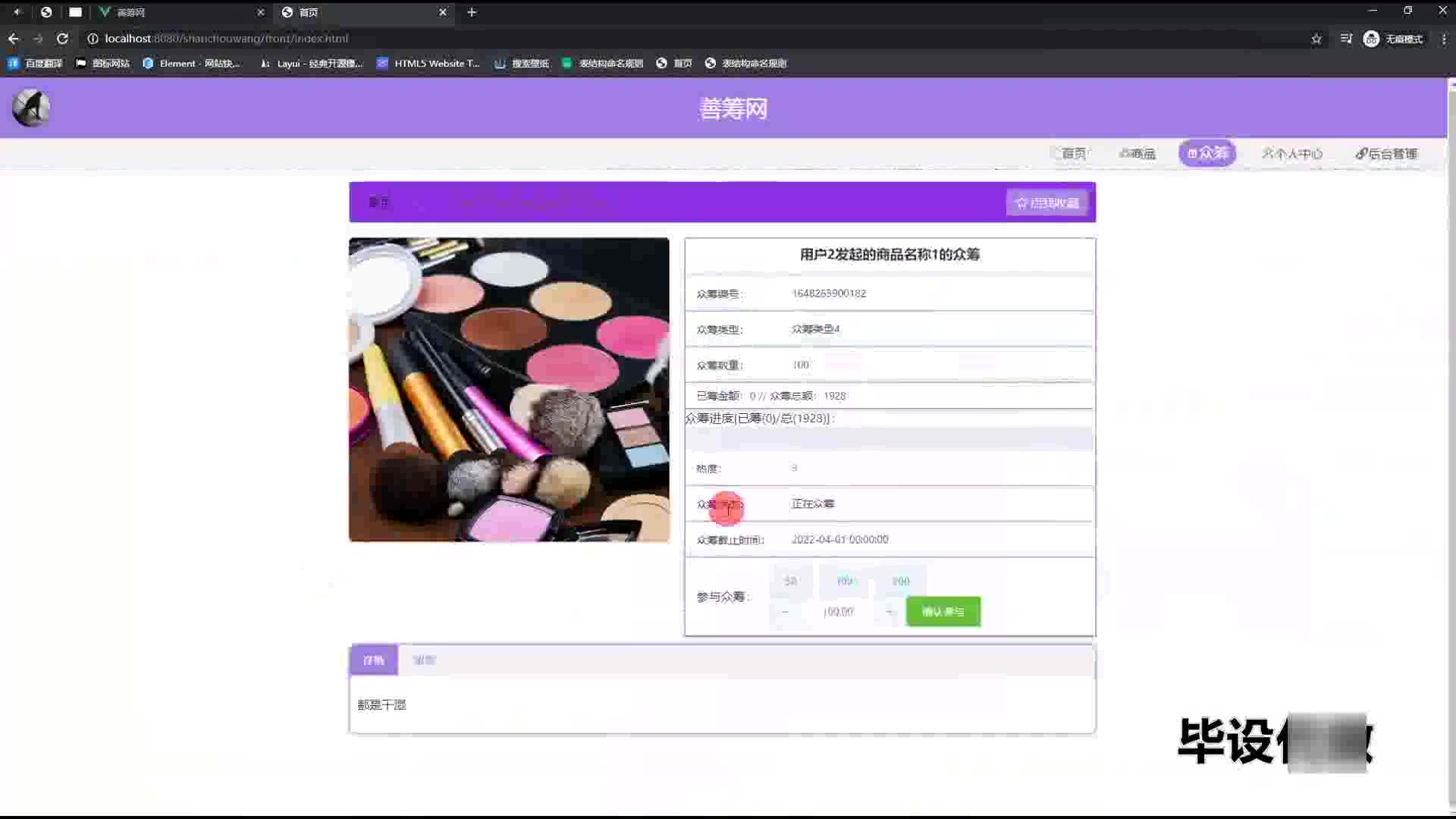Open the Element bookmark in bookmarks bar
Image resolution: width=1456 pixels, height=819 pixels.
pyautogui.click(x=191, y=63)
